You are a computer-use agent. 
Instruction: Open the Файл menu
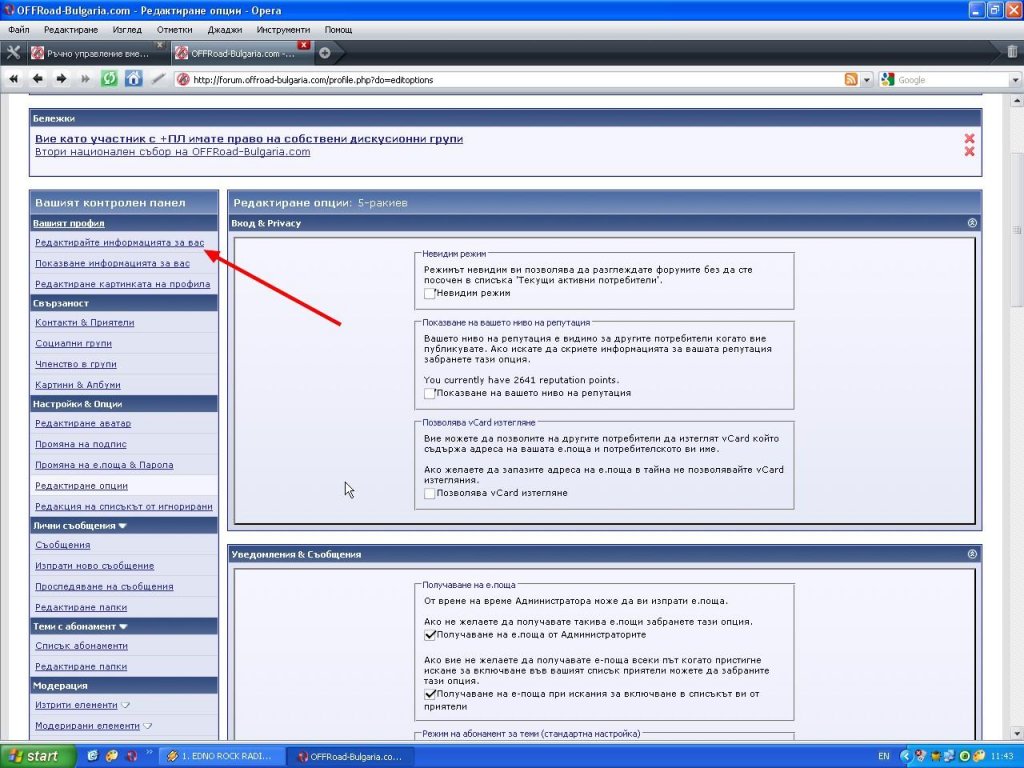click(x=19, y=29)
